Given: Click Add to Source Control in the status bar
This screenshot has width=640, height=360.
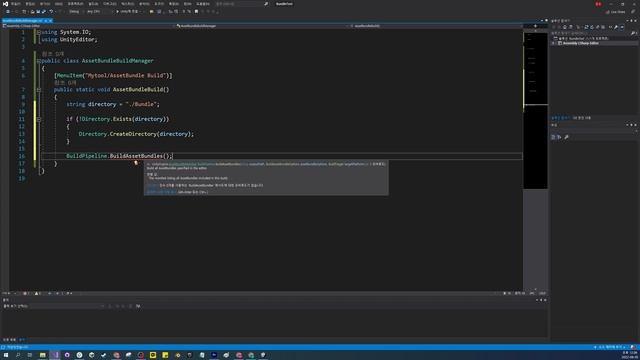Looking at the screenshot, I should (x=609, y=347).
